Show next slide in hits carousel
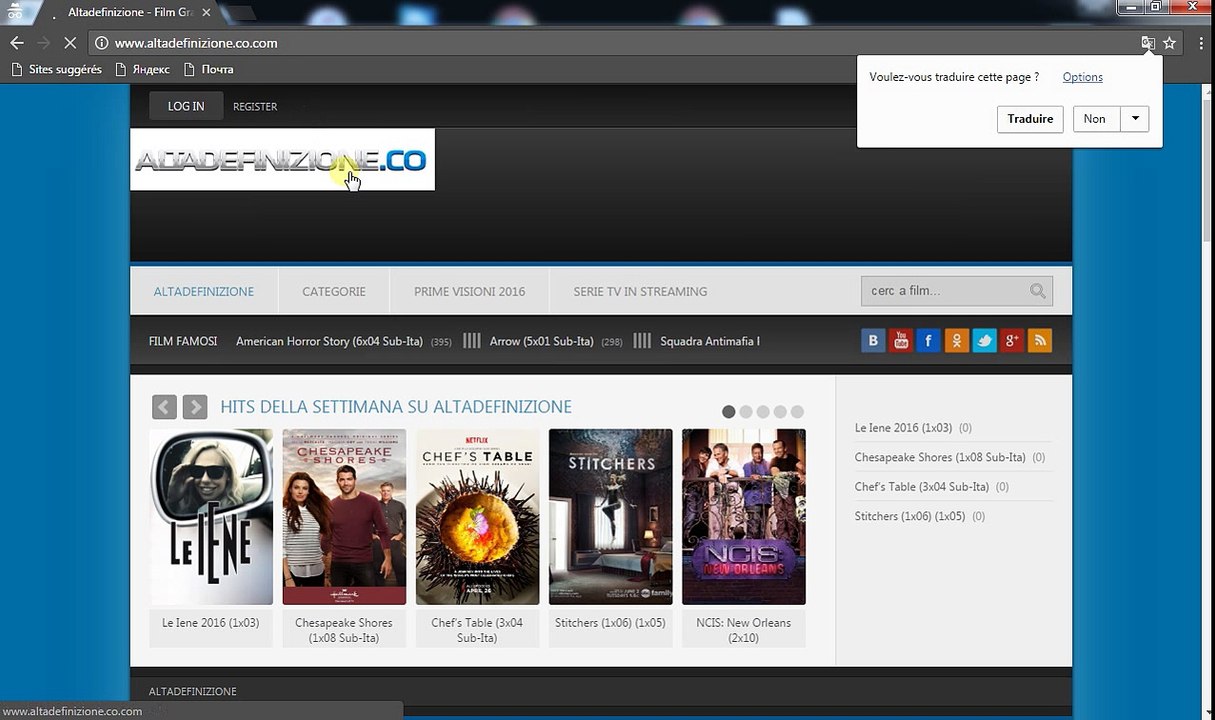The height and width of the screenshot is (720, 1215). (x=195, y=407)
